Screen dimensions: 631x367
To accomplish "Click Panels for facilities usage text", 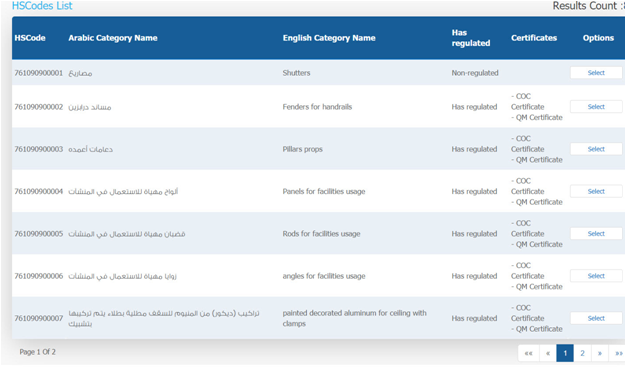I will click(324, 191).
